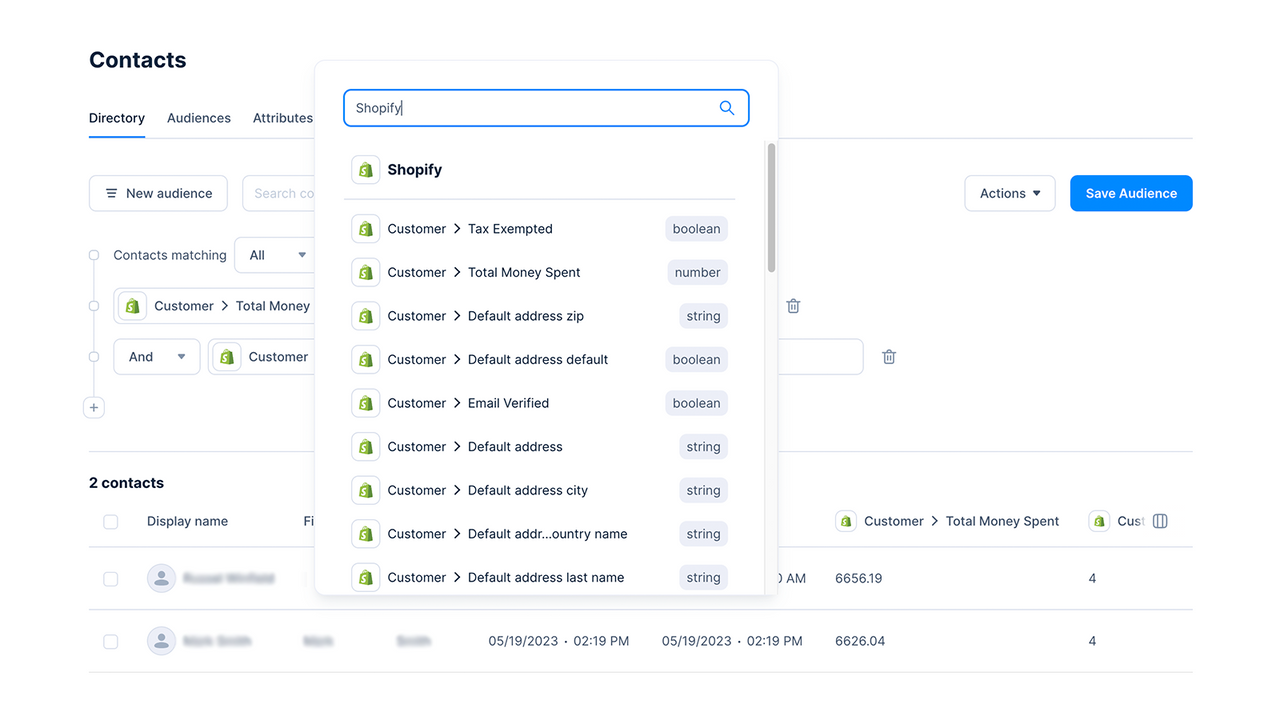
Task: Add a new filter condition with plus icon
Action: 94,407
